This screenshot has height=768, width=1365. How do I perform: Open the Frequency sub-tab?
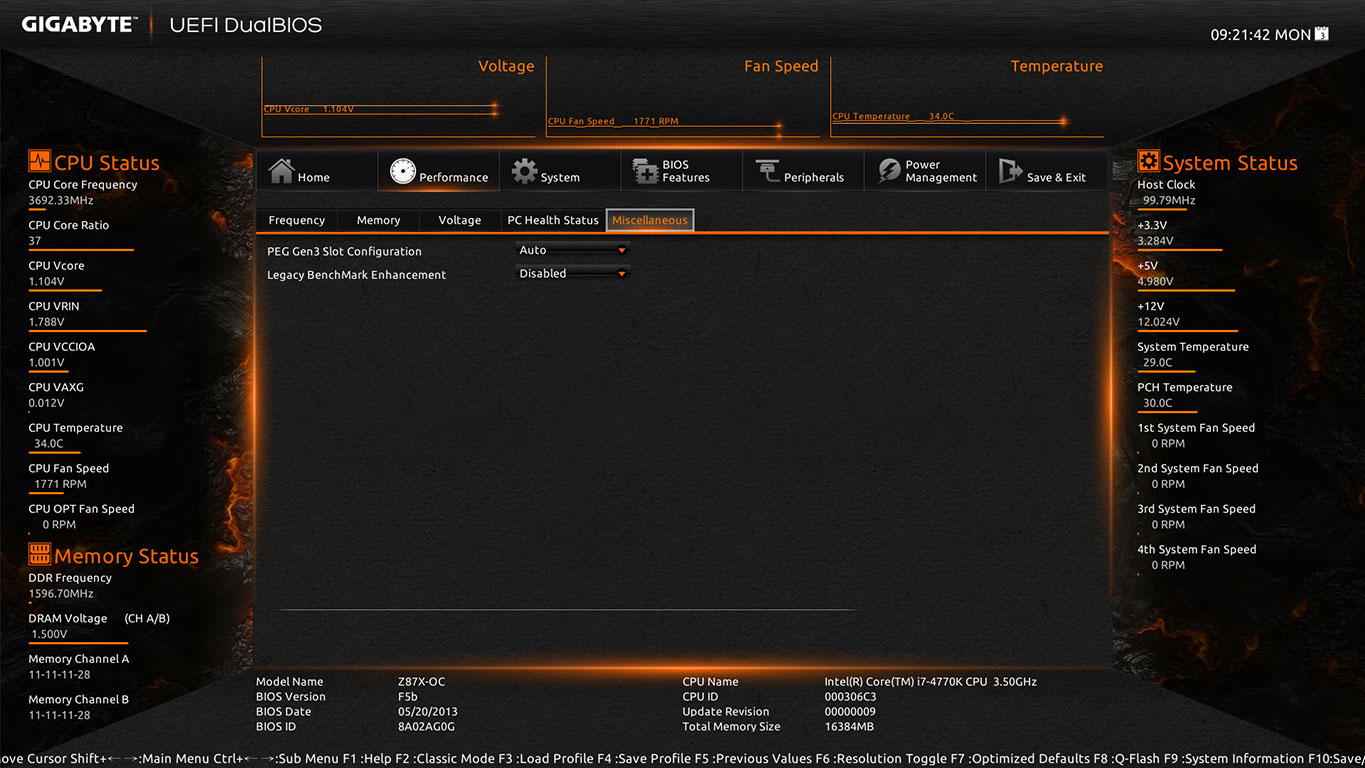pyautogui.click(x=297, y=220)
